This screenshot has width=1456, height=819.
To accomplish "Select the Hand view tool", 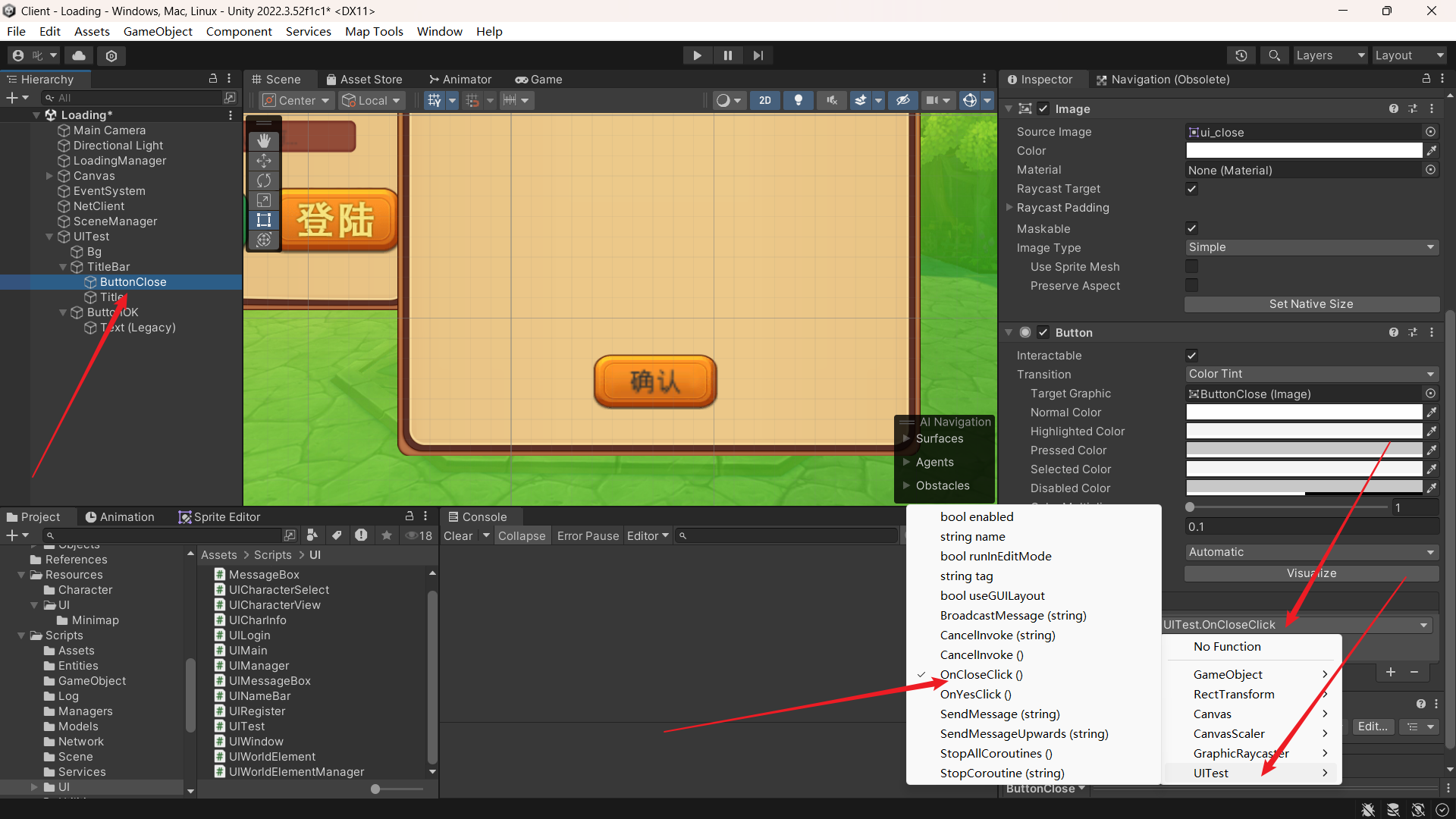I will pyautogui.click(x=264, y=141).
